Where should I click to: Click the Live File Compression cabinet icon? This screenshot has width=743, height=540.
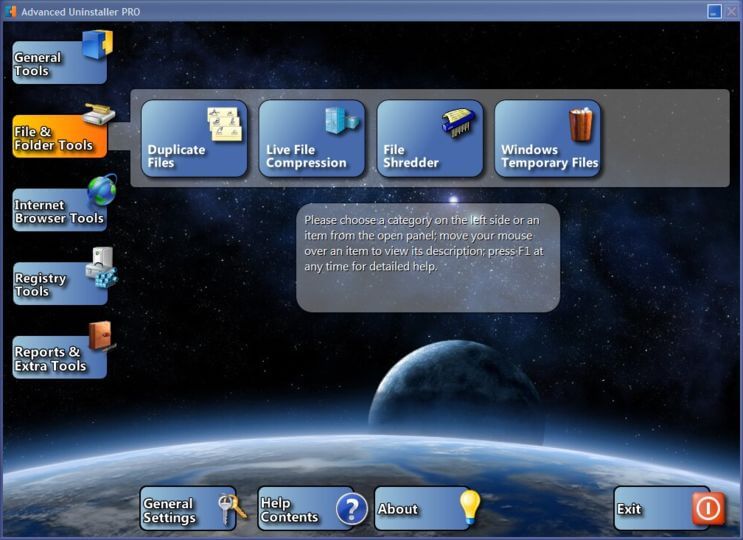342,120
